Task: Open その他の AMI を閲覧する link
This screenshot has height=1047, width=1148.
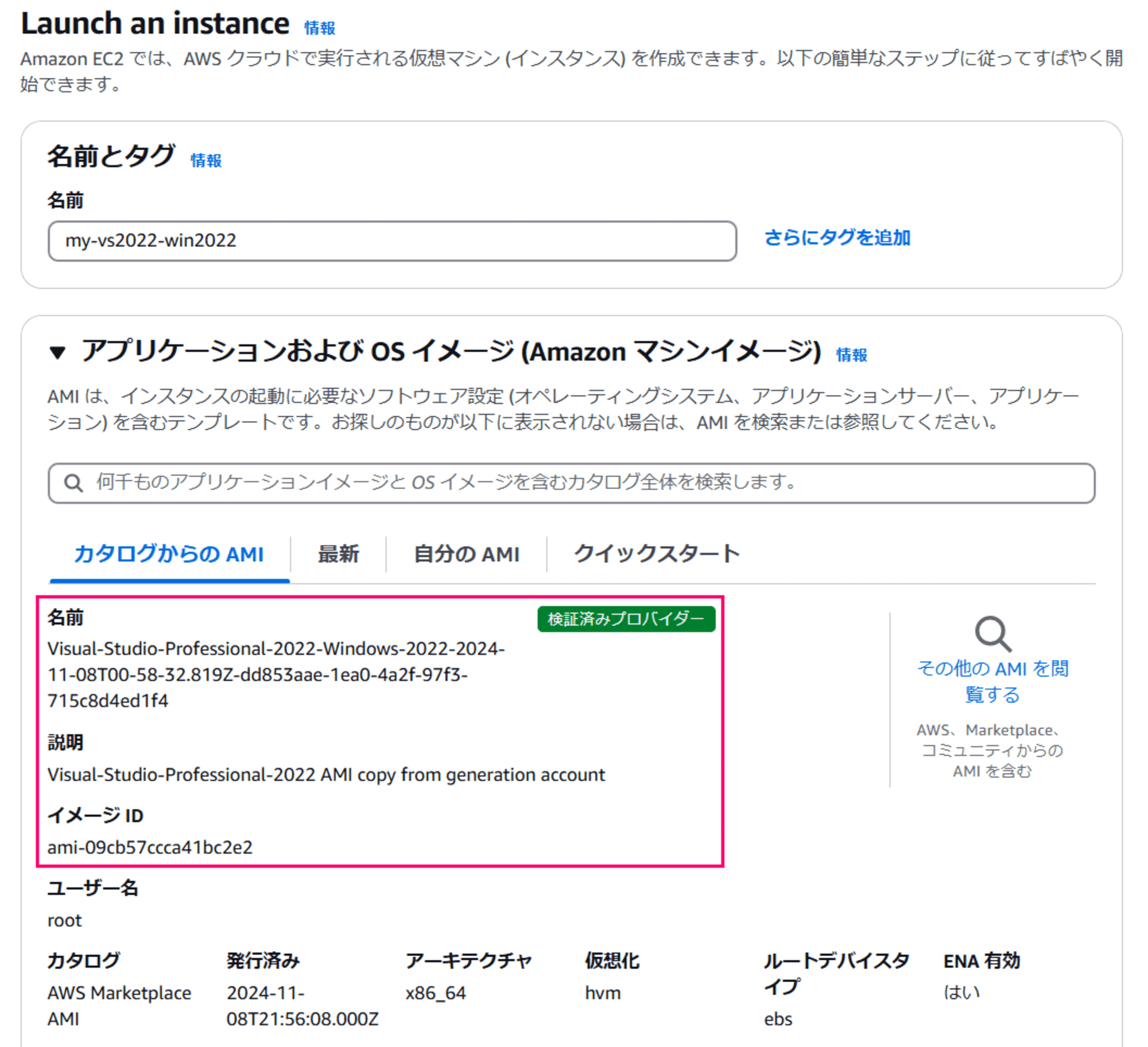Action: (x=992, y=681)
